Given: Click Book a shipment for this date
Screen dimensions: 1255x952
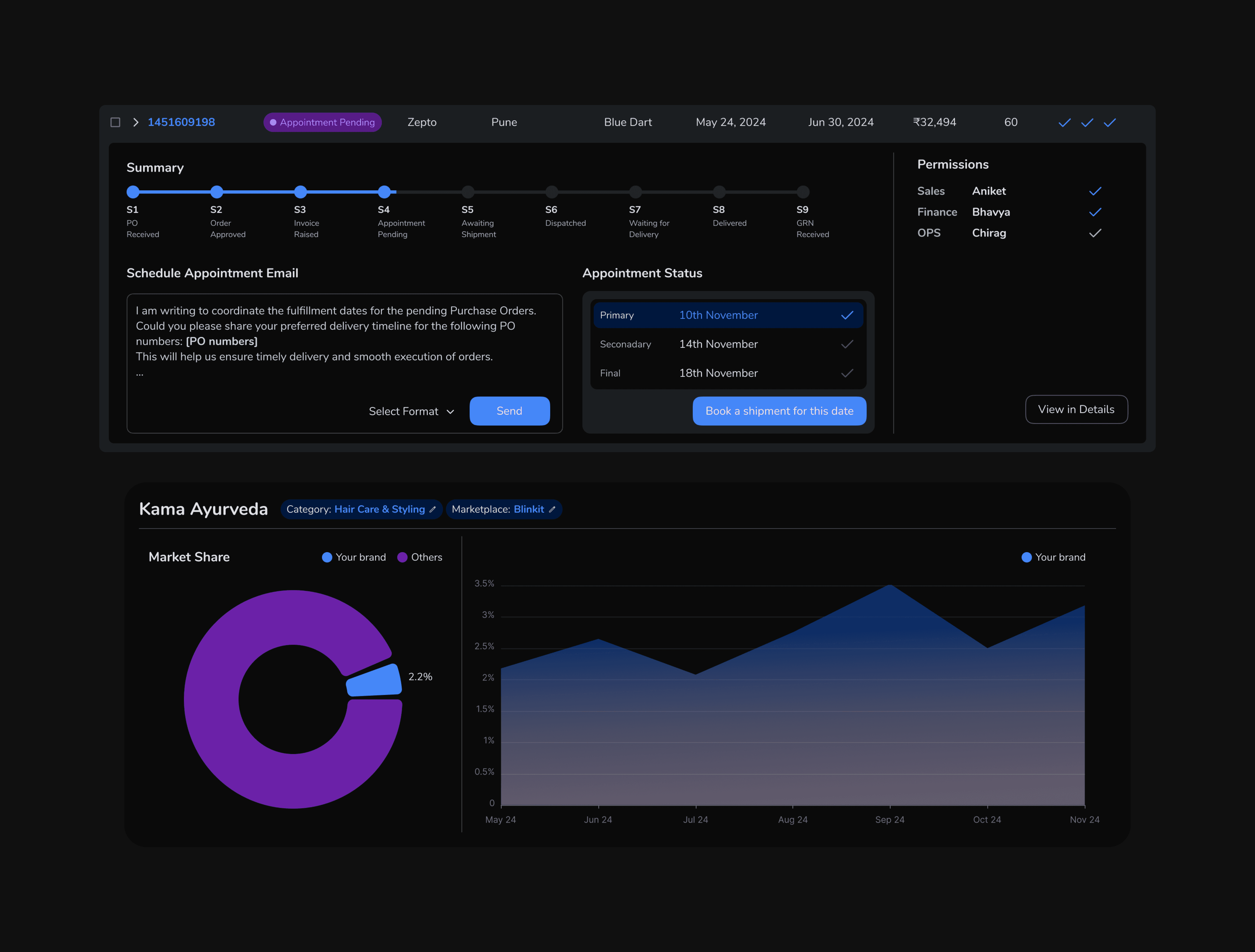Looking at the screenshot, I should click(x=779, y=411).
